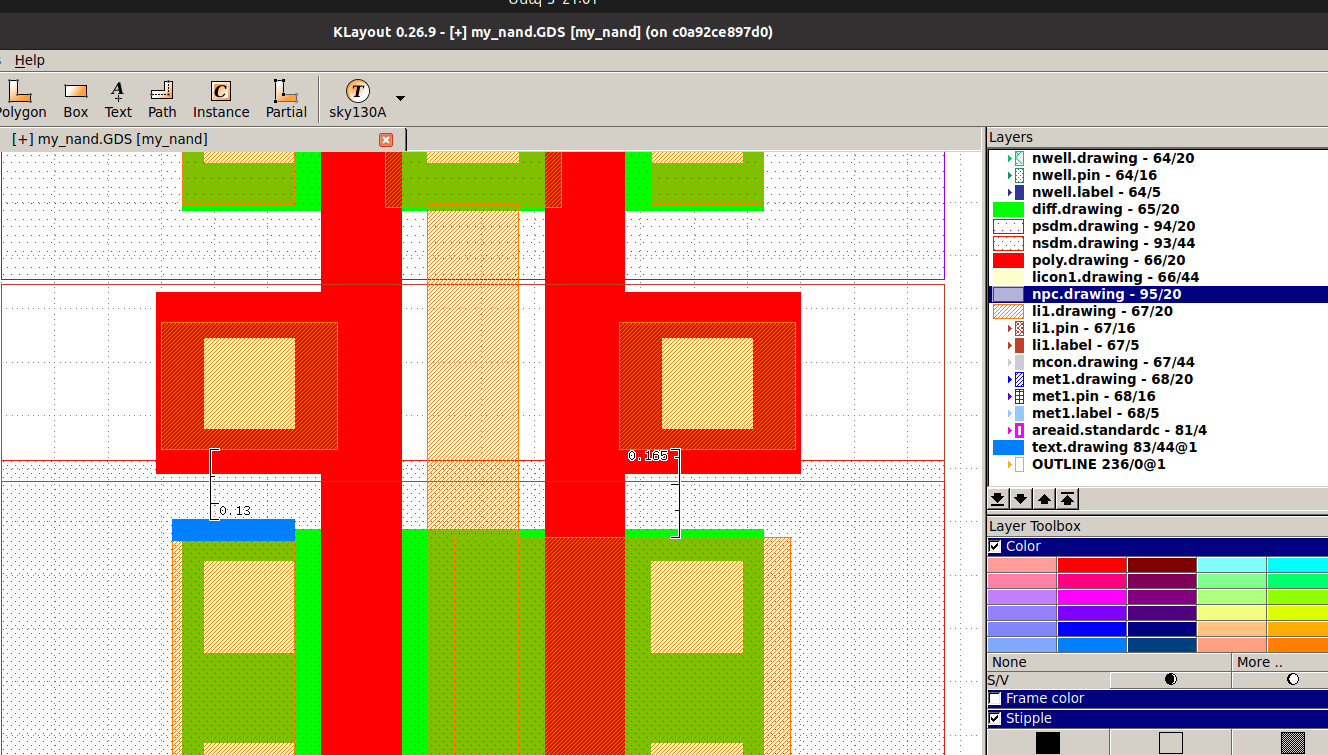Toggle the Color section checkbox

(x=995, y=546)
